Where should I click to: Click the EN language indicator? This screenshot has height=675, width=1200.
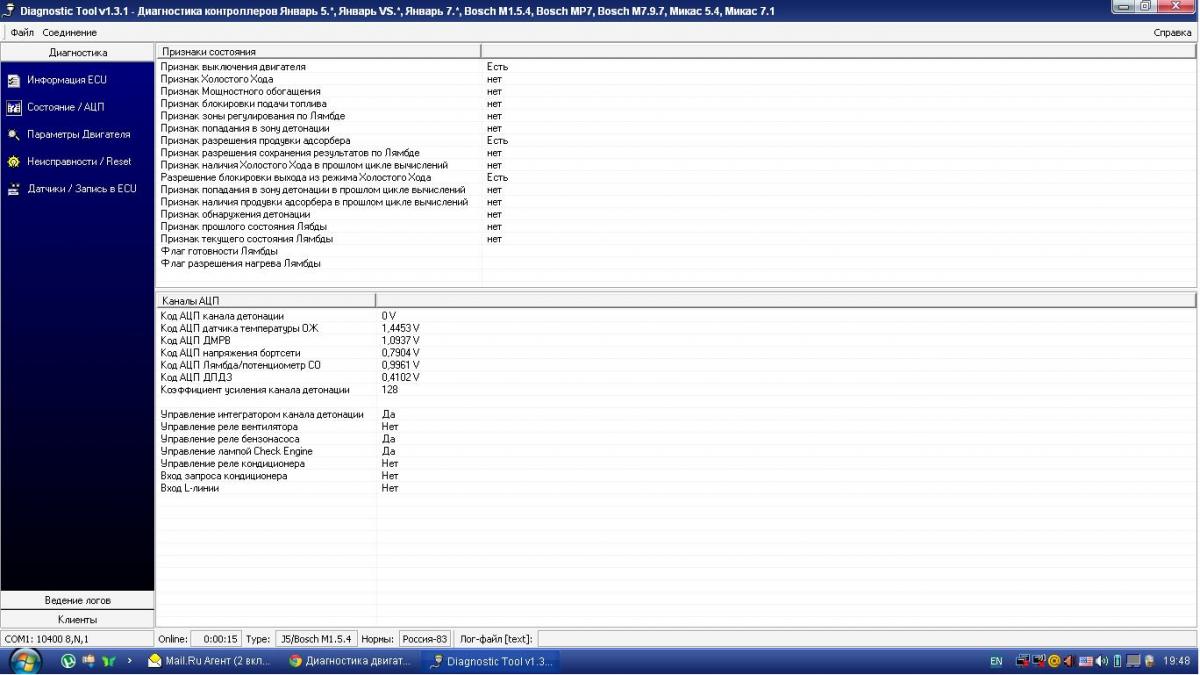[x=996, y=661]
